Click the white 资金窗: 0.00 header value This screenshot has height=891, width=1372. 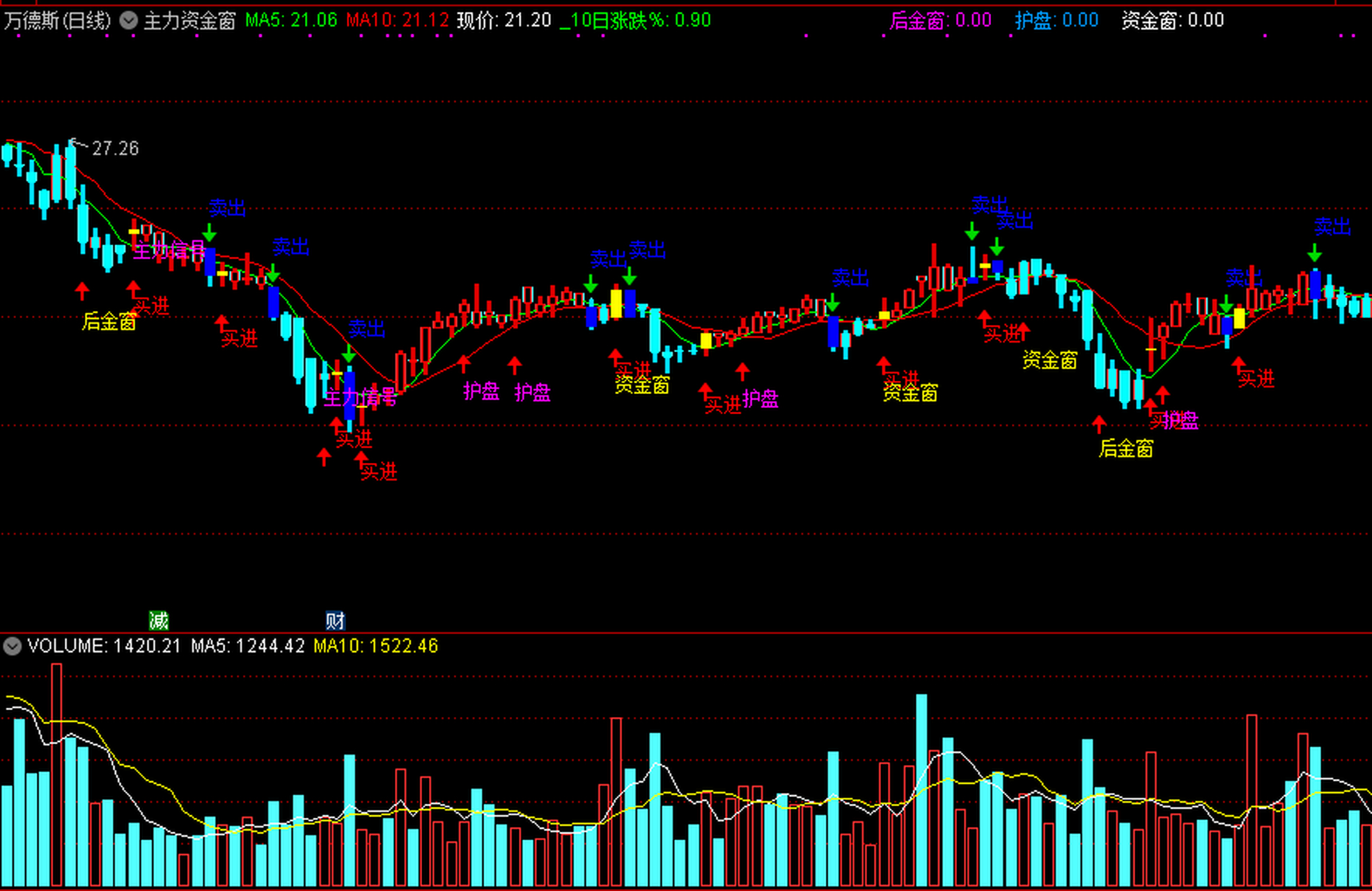(x=1172, y=20)
